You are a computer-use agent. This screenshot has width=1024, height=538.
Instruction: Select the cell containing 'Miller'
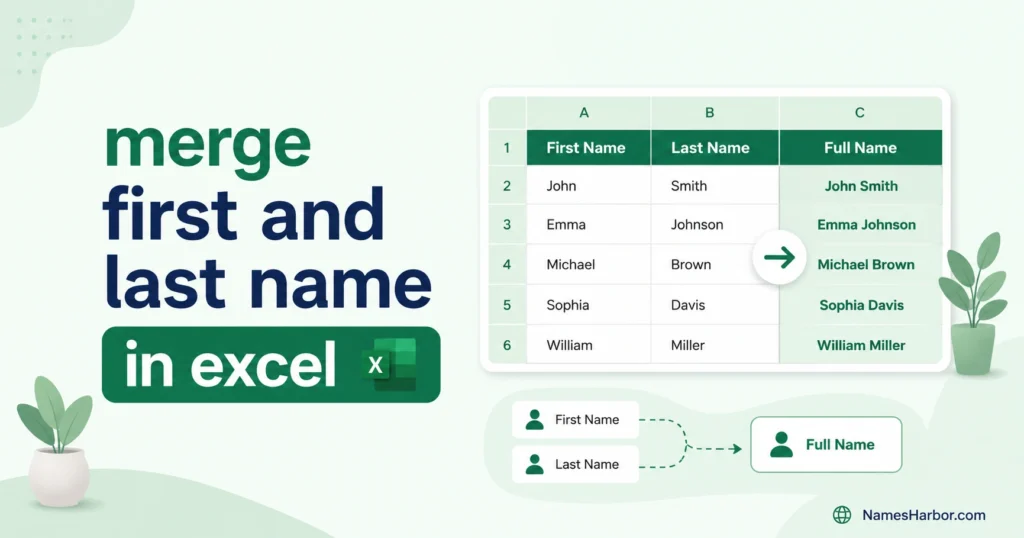click(714, 345)
